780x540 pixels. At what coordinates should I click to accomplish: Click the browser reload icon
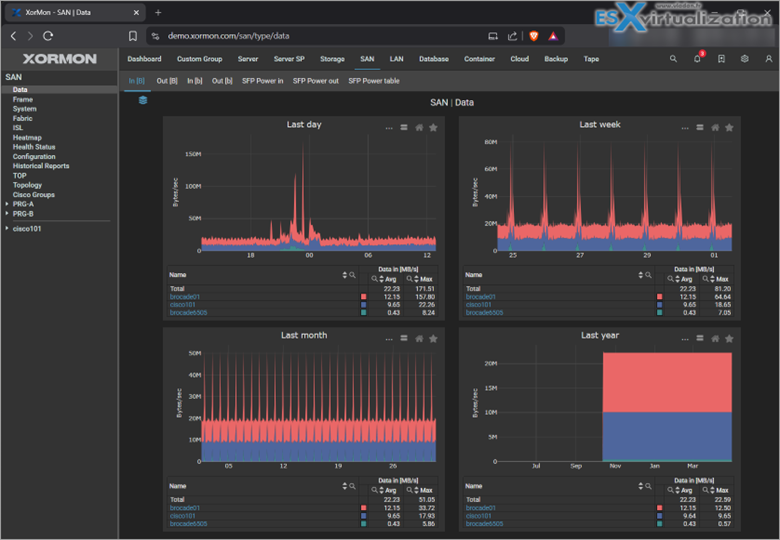[48, 36]
